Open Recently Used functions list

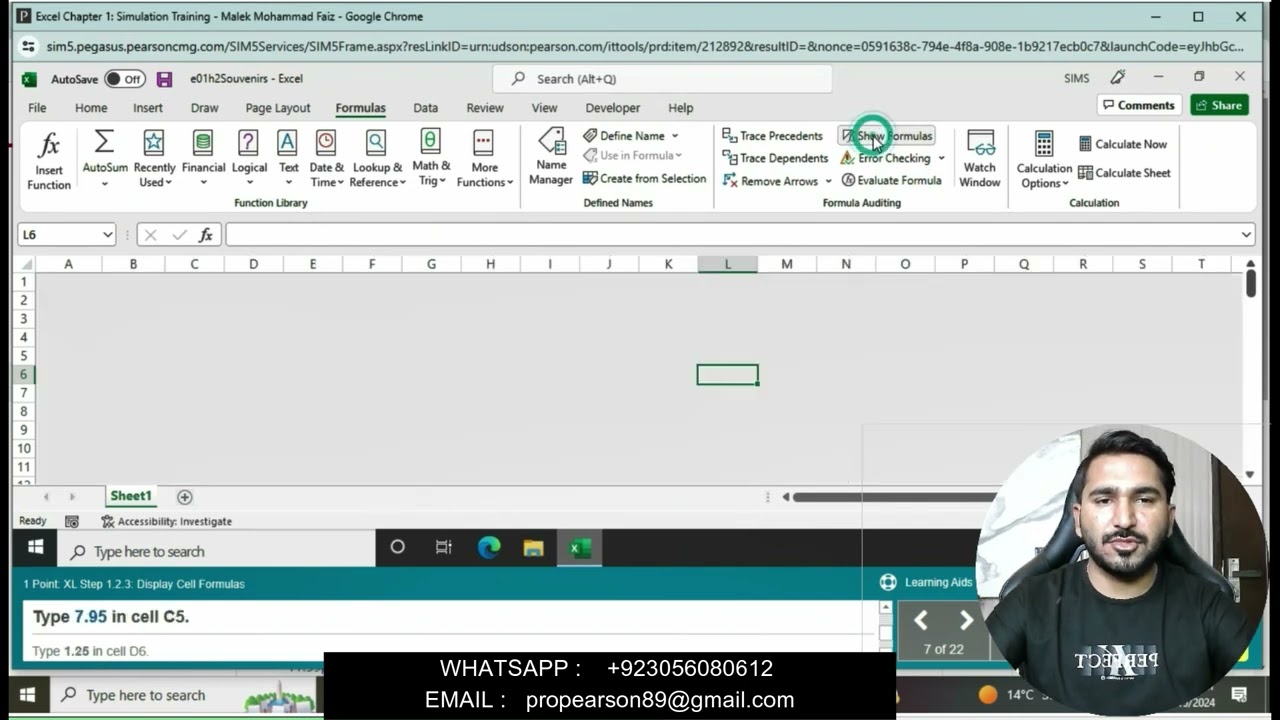click(x=154, y=160)
